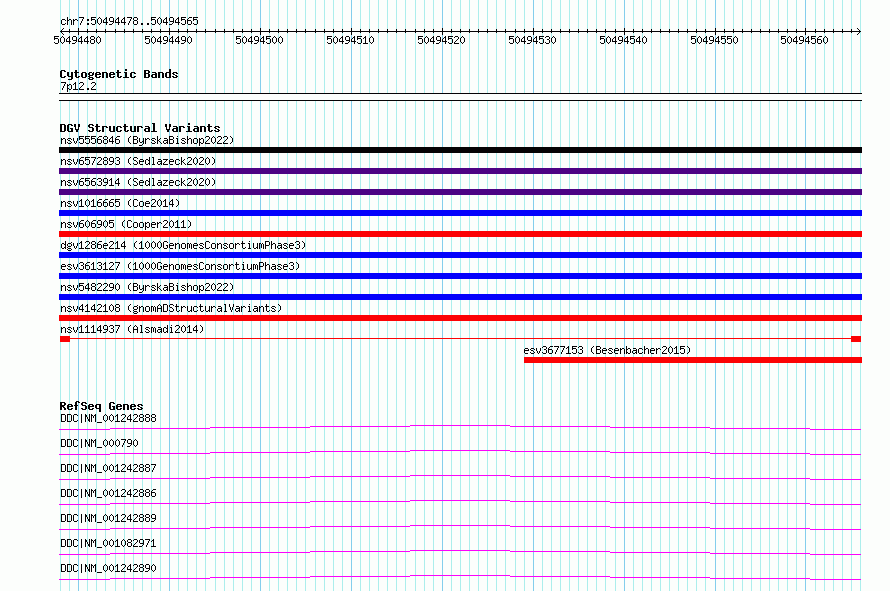Open the Cytogenetic Bands track title
890x591 pixels.
[119, 74]
